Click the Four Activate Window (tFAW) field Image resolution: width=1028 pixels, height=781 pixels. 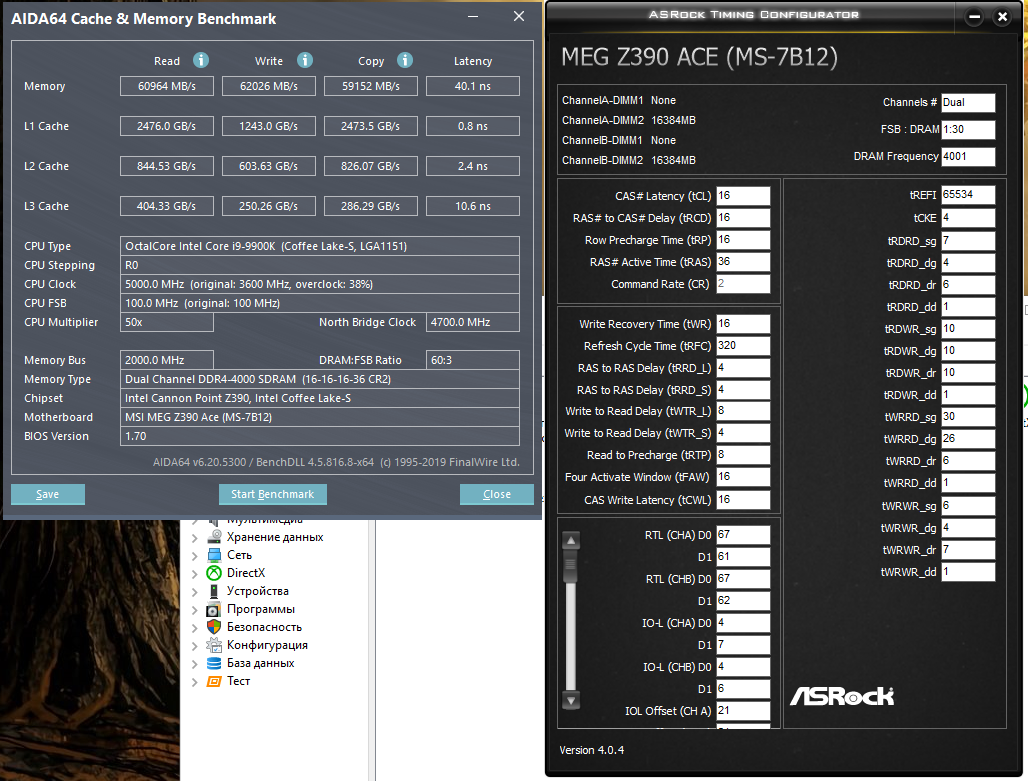point(743,477)
